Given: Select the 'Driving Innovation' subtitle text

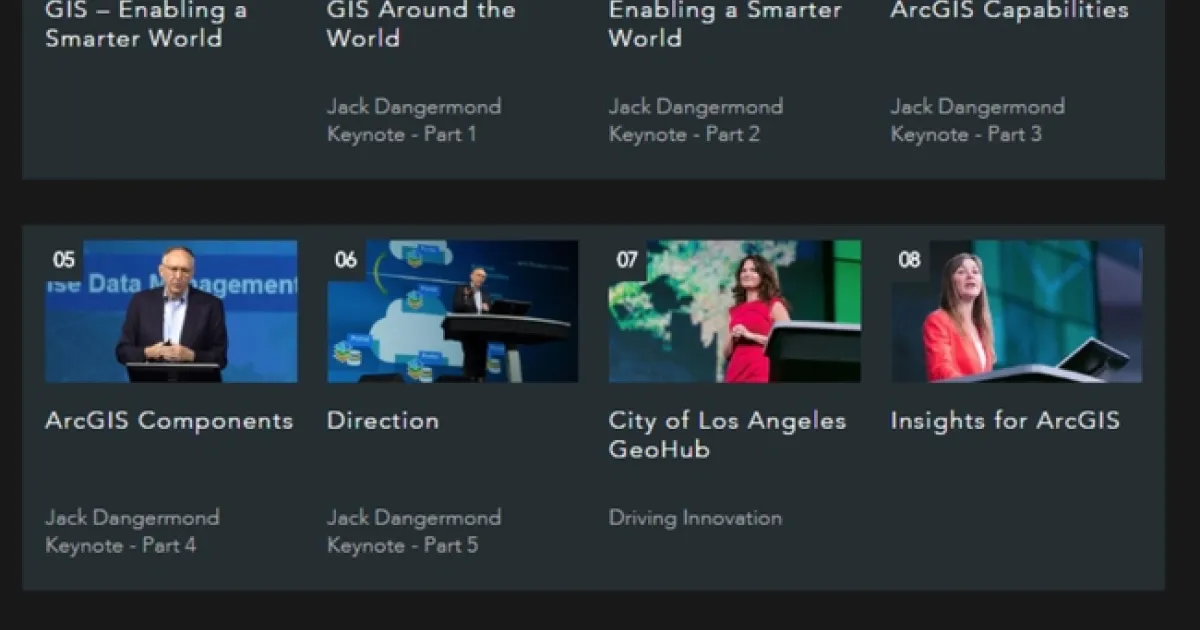Looking at the screenshot, I should pyautogui.click(x=695, y=518).
